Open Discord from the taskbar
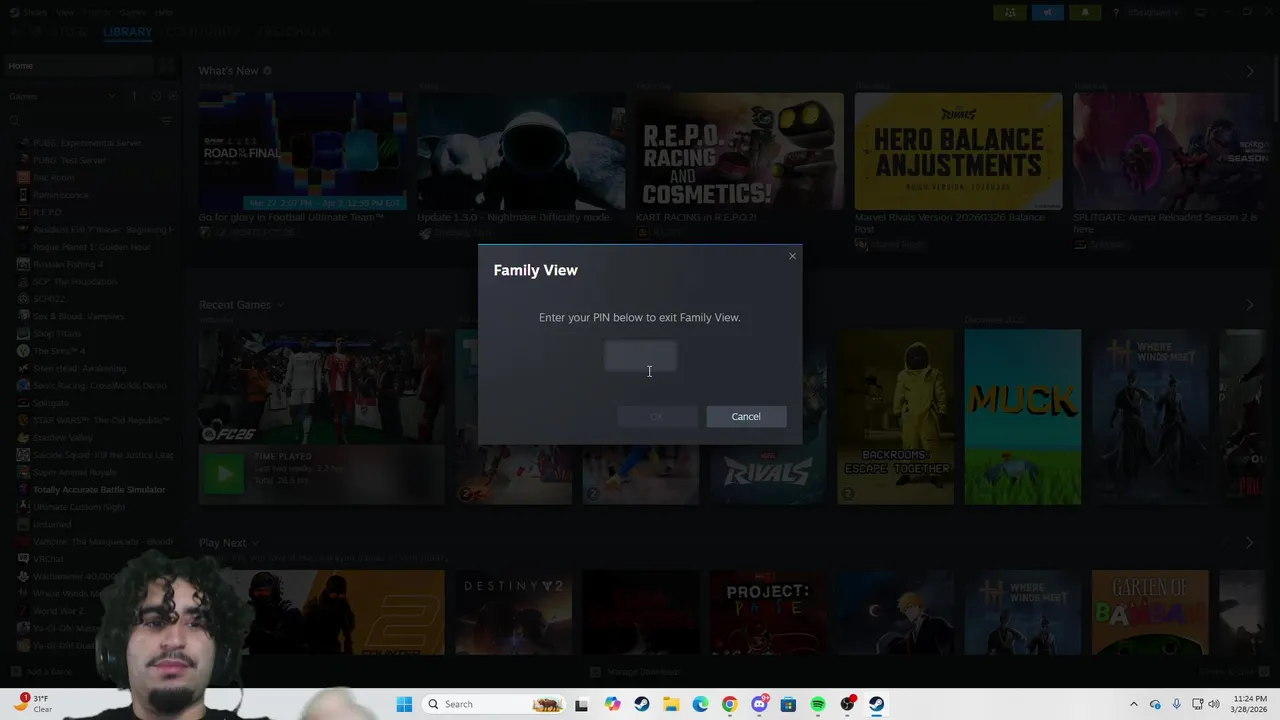Viewport: 1280px width, 720px height. click(x=759, y=704)
